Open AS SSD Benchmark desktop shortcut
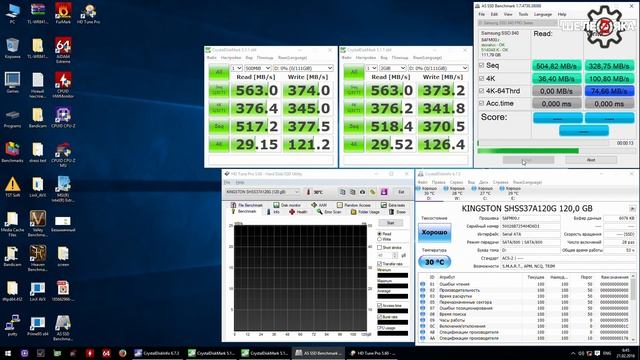 coord(63,327)
